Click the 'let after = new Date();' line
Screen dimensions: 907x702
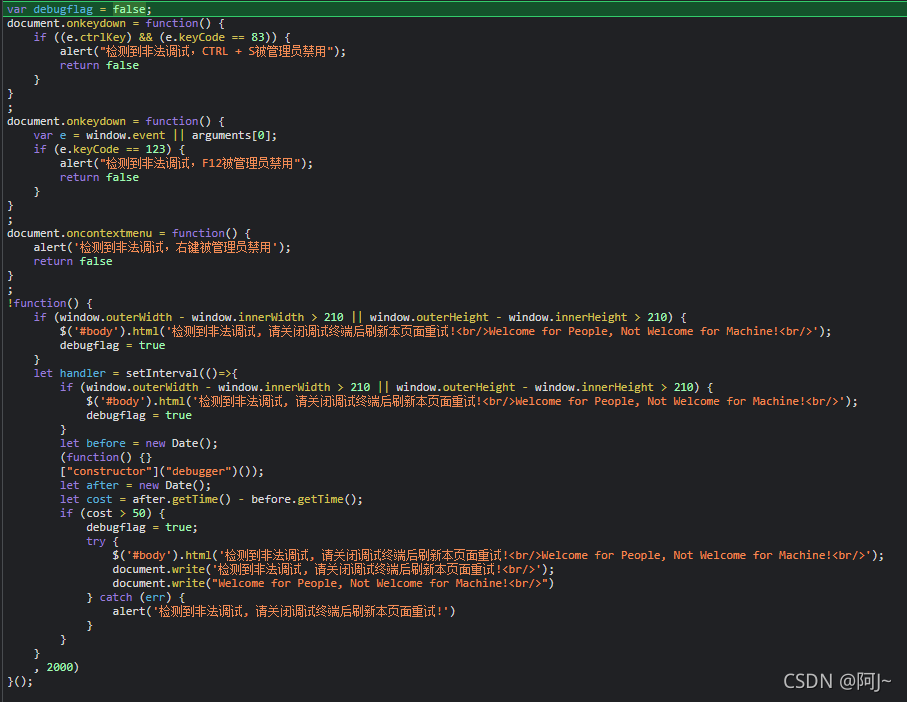pyautogui.click(x=135, y=486)
